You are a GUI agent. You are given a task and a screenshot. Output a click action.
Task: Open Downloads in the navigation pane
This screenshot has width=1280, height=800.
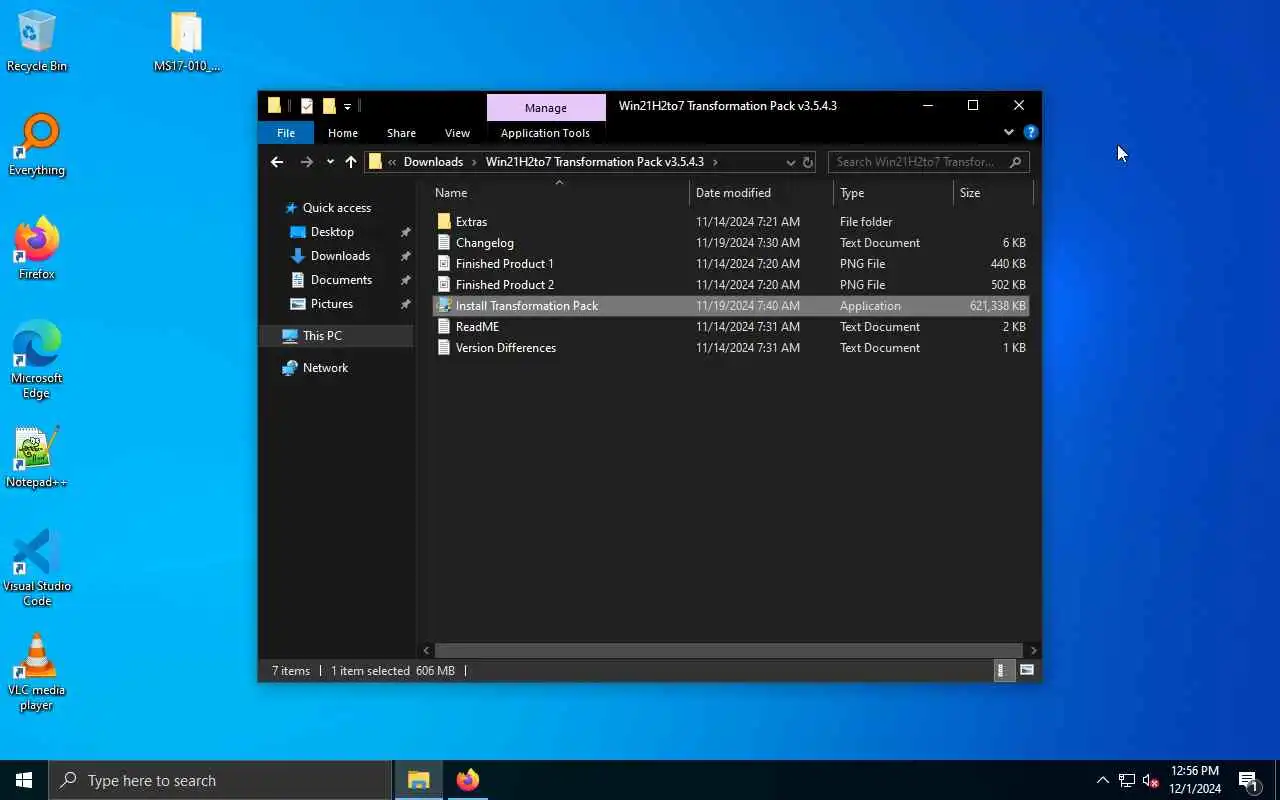(x=340, y=256)
